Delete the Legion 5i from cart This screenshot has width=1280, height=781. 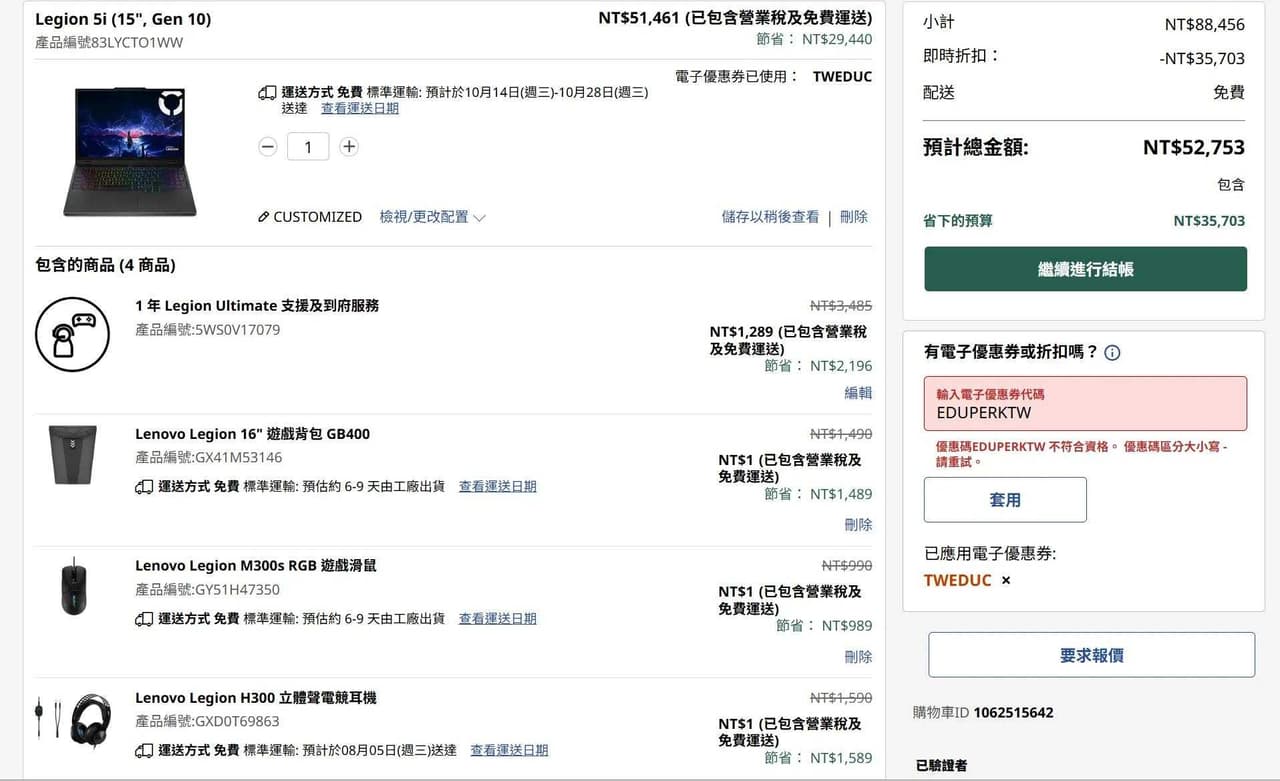click(854, 217)
